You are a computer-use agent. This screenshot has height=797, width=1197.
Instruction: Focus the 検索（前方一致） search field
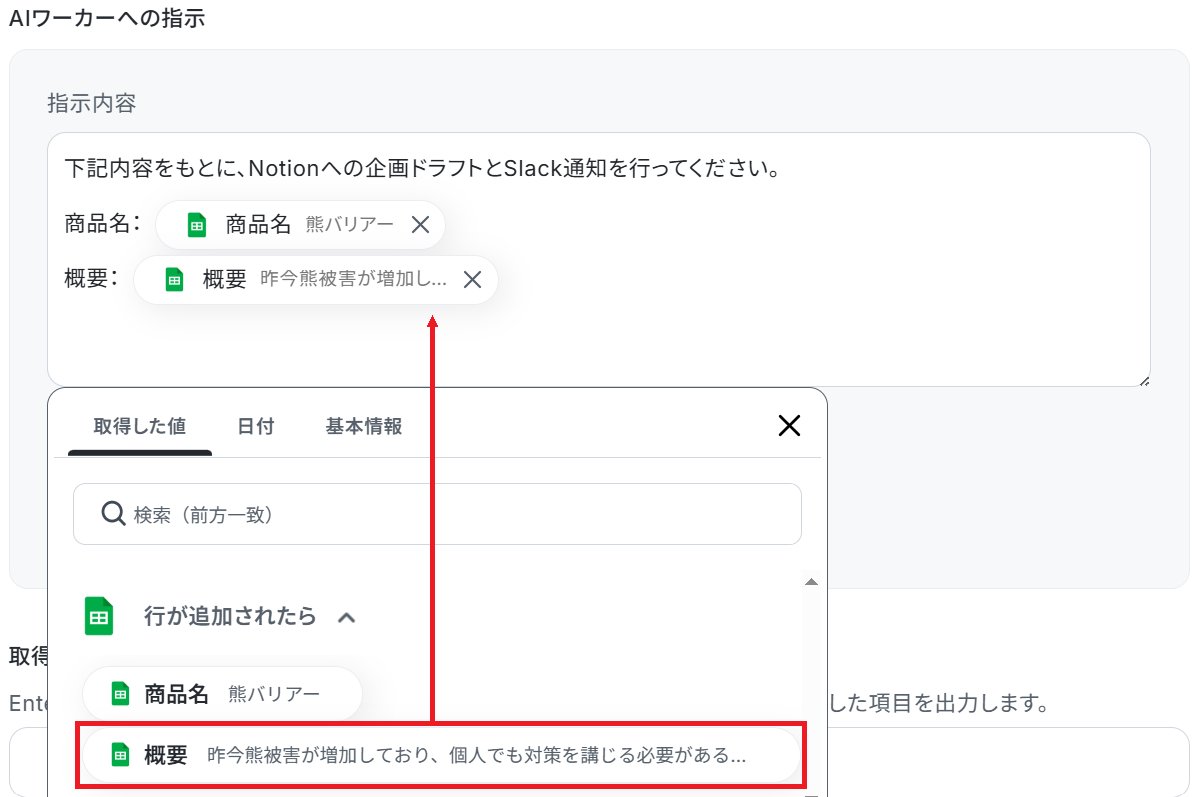point(437,514)
